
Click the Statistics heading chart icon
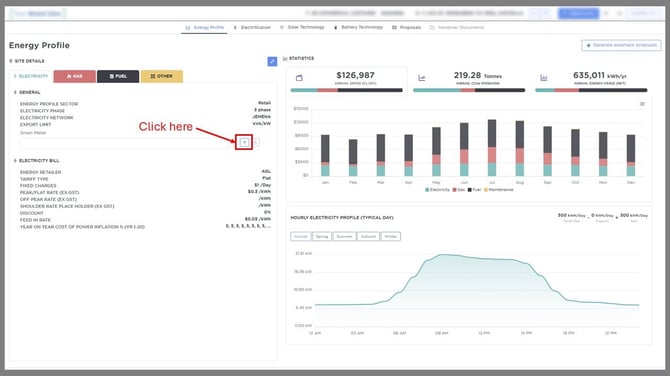(285, 59)
